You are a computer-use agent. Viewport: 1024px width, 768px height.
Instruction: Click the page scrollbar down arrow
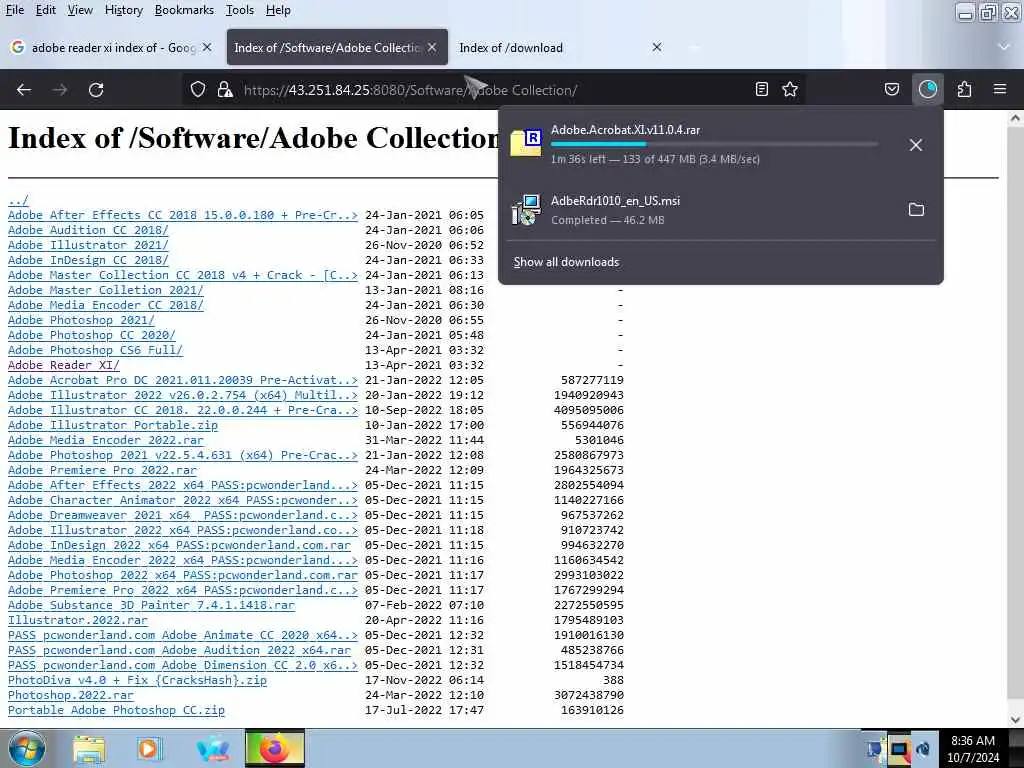tap(1016, 720)
